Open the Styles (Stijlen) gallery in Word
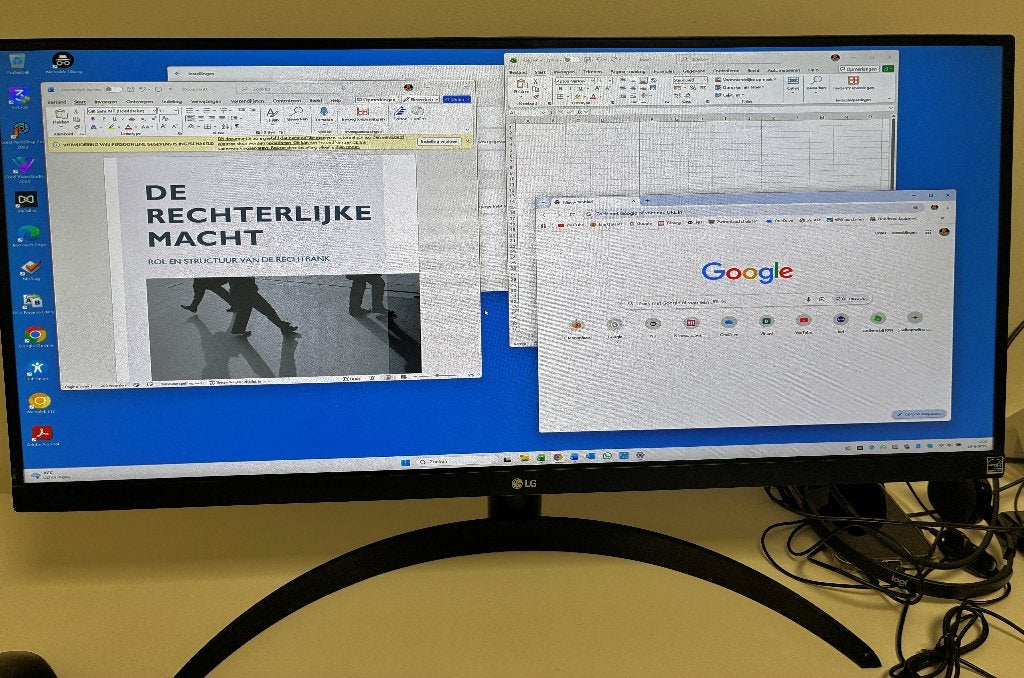Viewport: 1024px width, 678px height. pyautogui.click(x=272, y=116)
